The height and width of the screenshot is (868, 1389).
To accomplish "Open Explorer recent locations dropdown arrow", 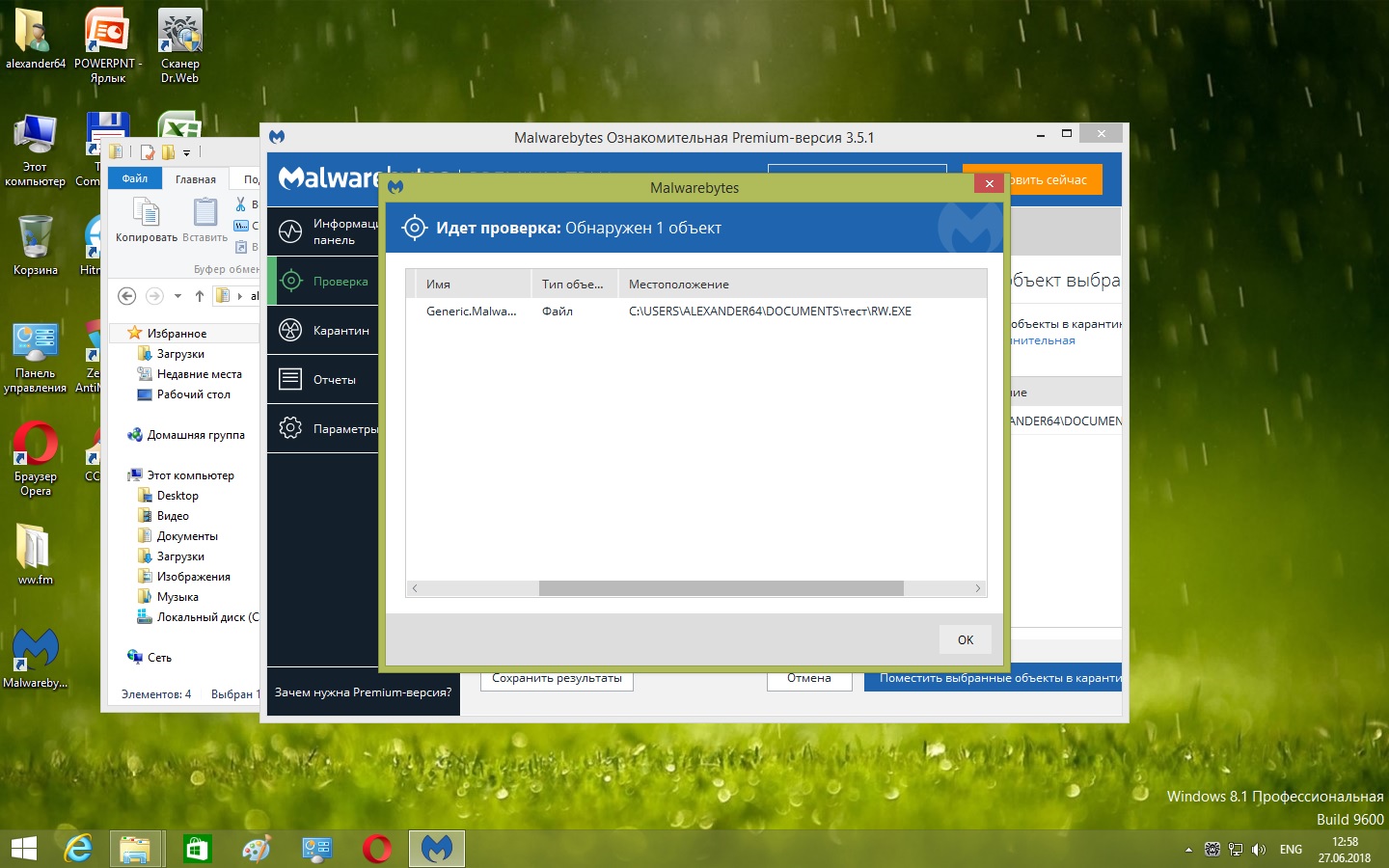I will pos(177,296).
